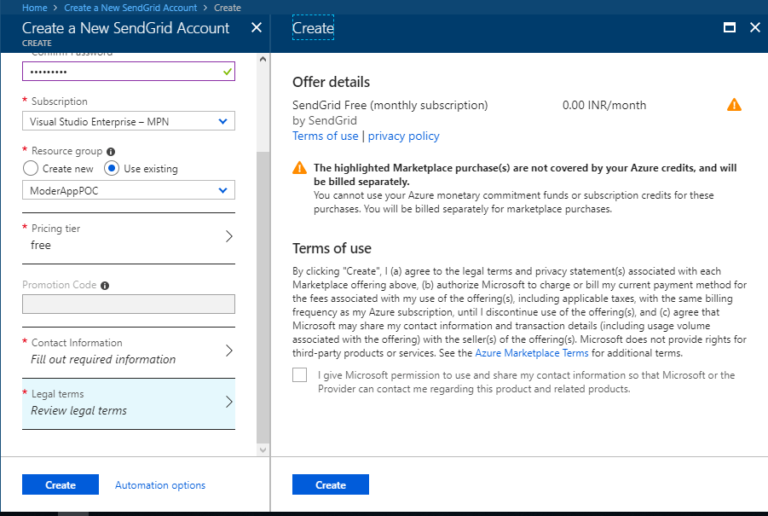This screenshot has height=516, width=768.
Task: Close the Create blade
Action: pyautogui.click(x=755, y=28)
